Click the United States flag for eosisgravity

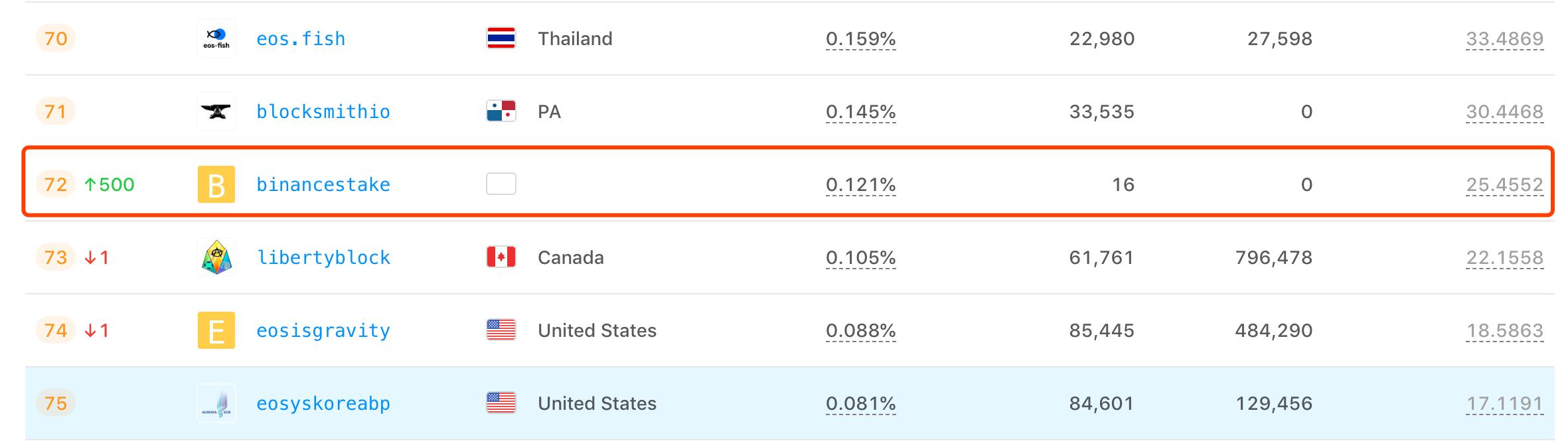501,330
